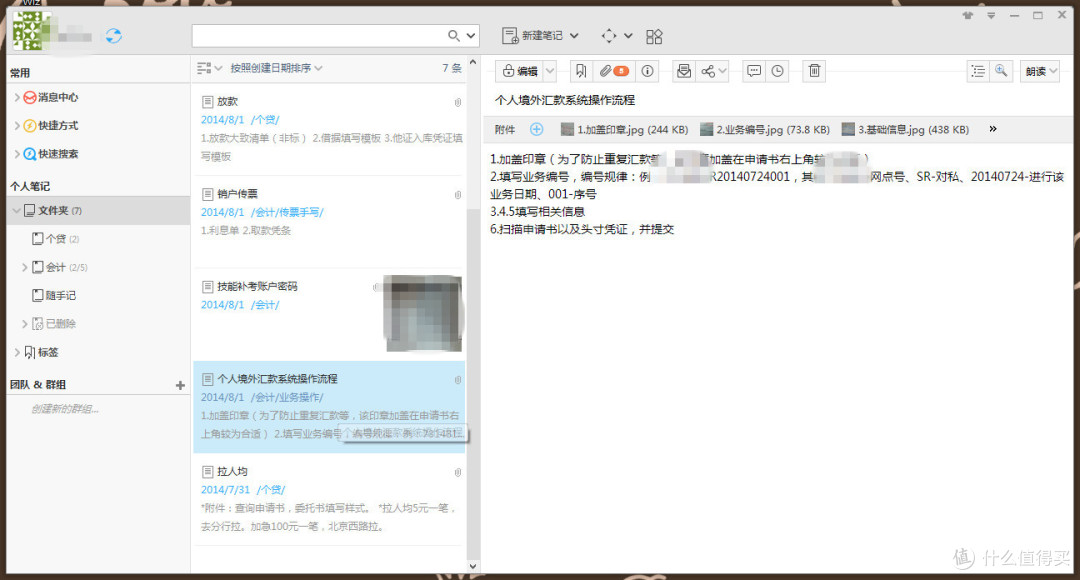Open attachment 3.基础信息.jpg

[x=905, y=130]
